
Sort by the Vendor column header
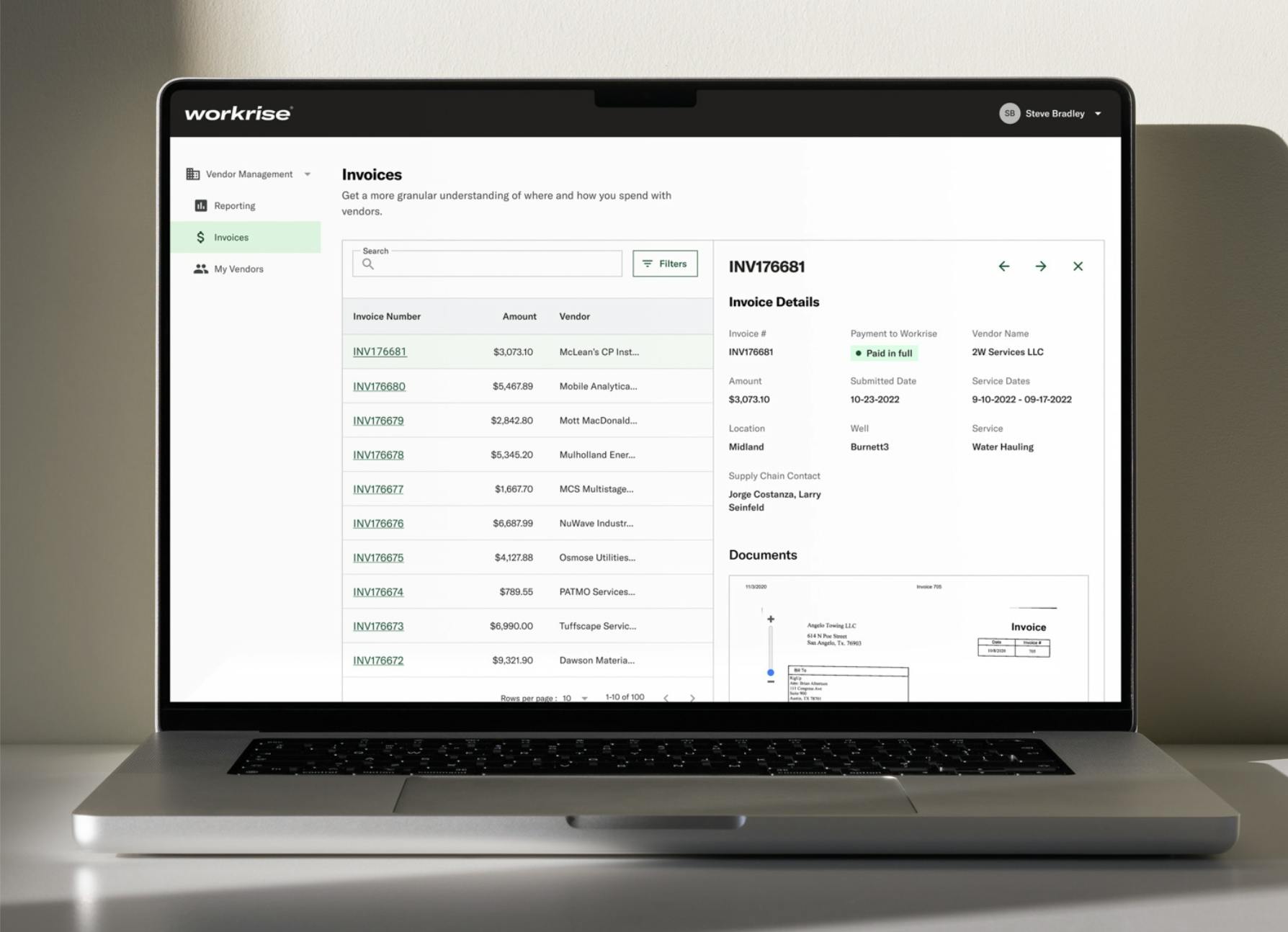coord(575,317)
